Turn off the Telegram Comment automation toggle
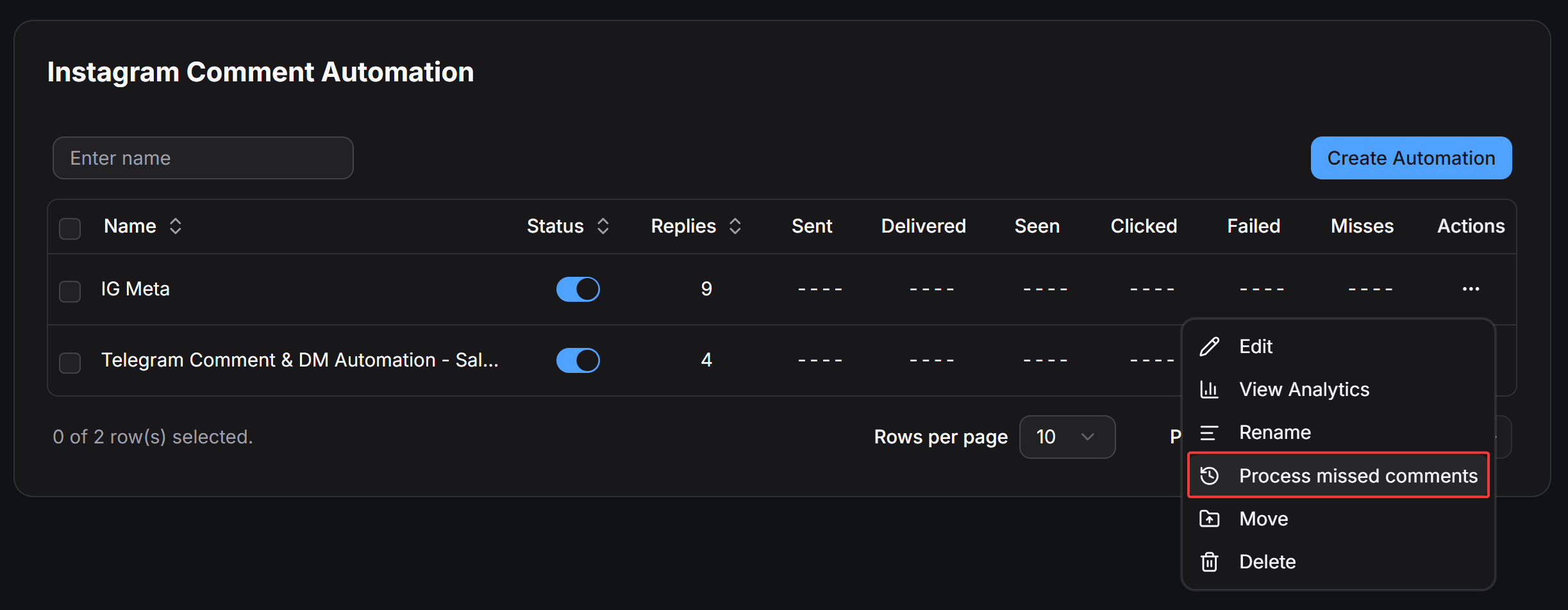Viewport: 1568px width, 610px height. (578, 360)
